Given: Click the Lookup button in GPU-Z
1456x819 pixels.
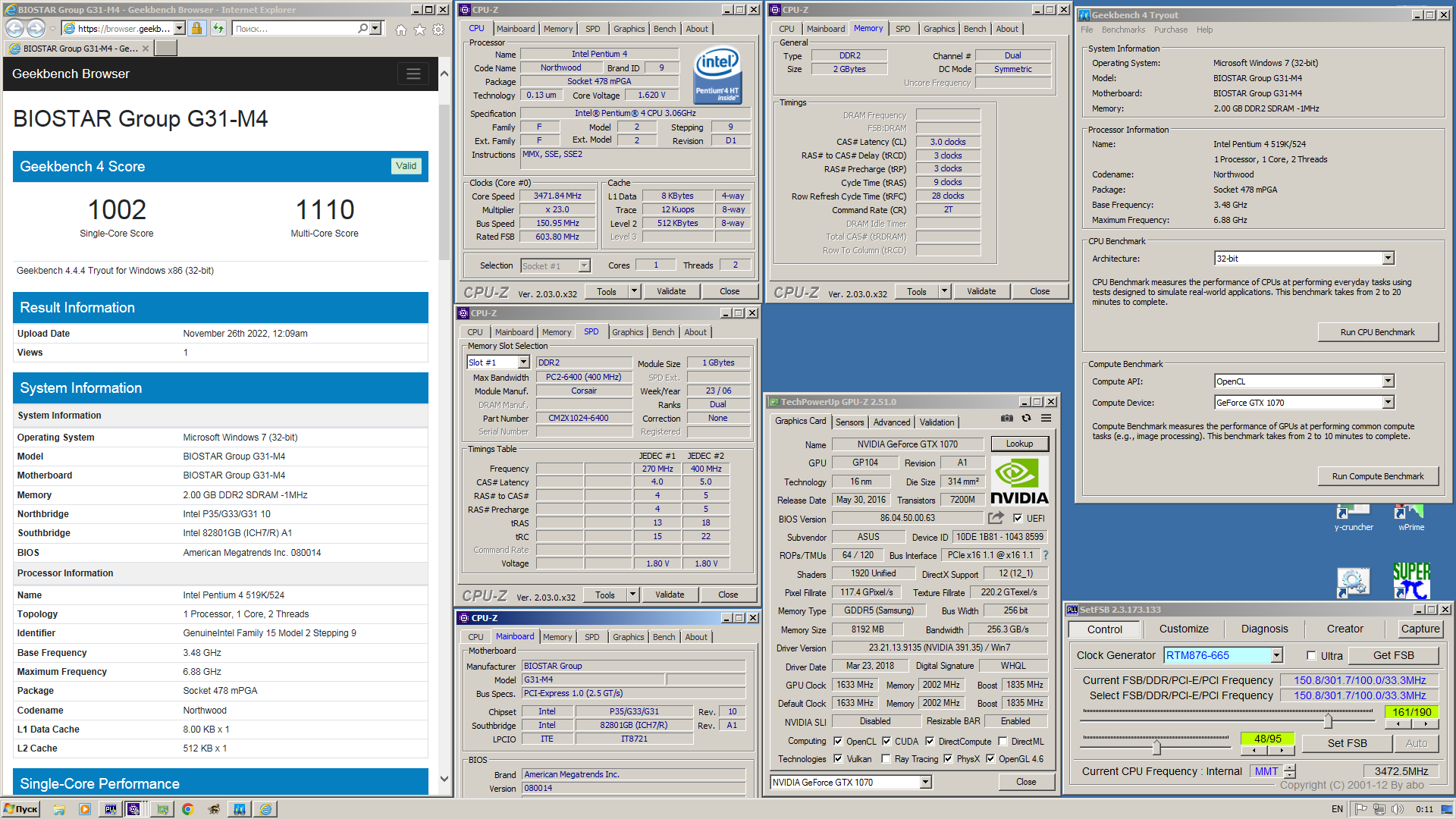Looking at the screenshot, I should pos(1019,444).
